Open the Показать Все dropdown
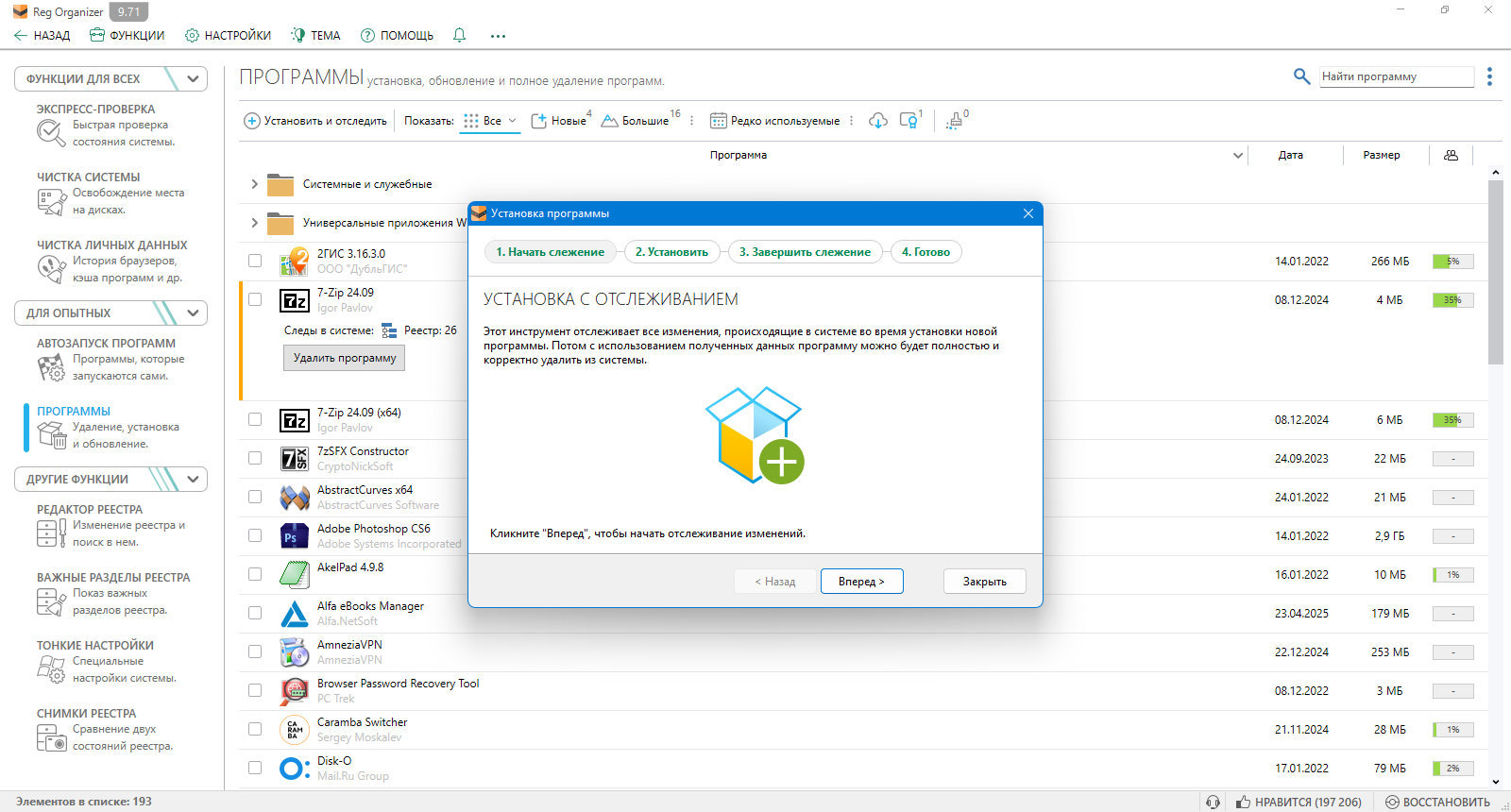1511x812 pixels. point(490,121)
